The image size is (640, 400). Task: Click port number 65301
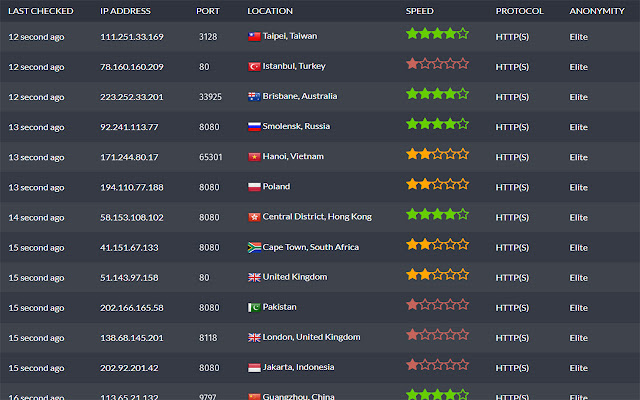[x=211, y=157]
